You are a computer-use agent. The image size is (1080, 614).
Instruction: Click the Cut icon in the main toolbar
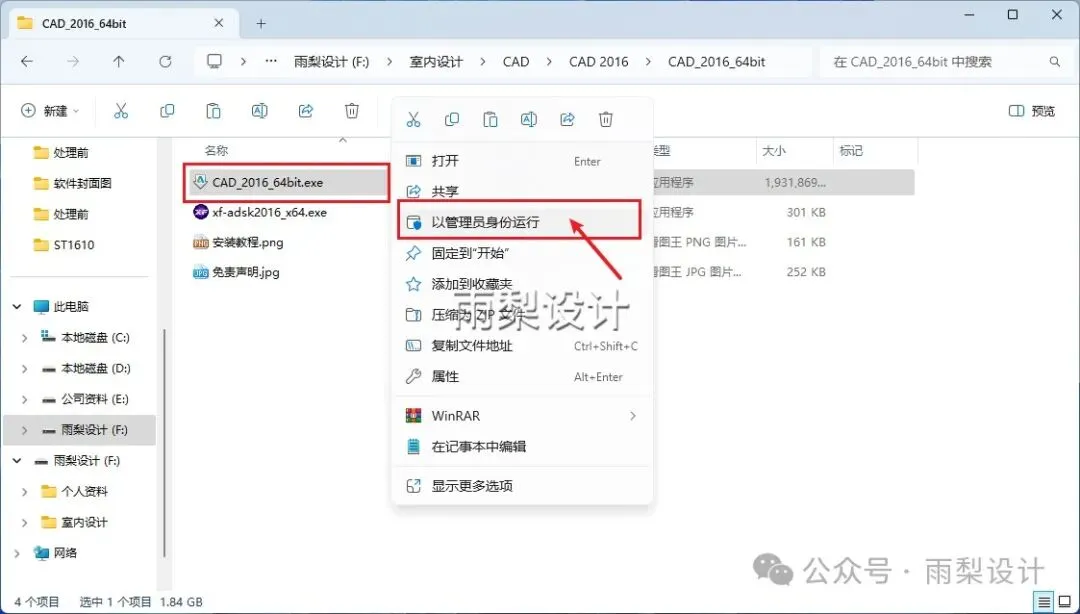[121, 111]
